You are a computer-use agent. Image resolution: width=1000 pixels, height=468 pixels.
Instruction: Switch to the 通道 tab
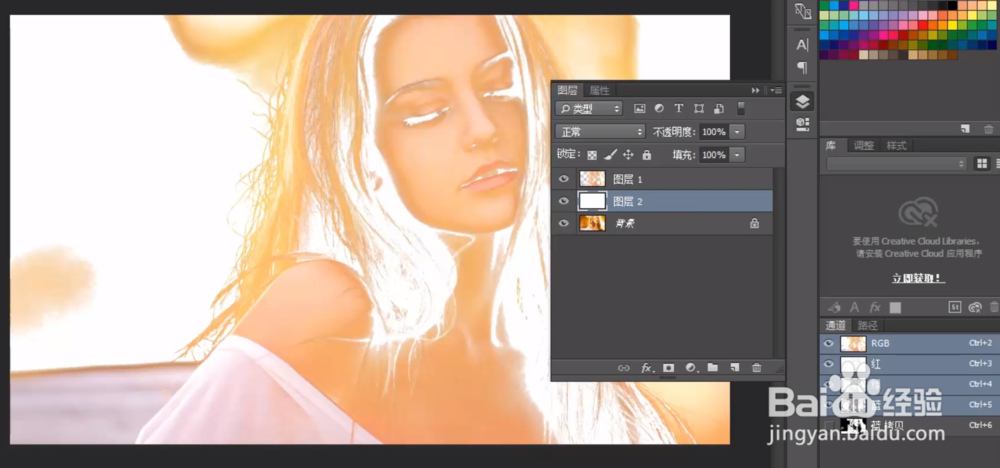click(835, 325)
